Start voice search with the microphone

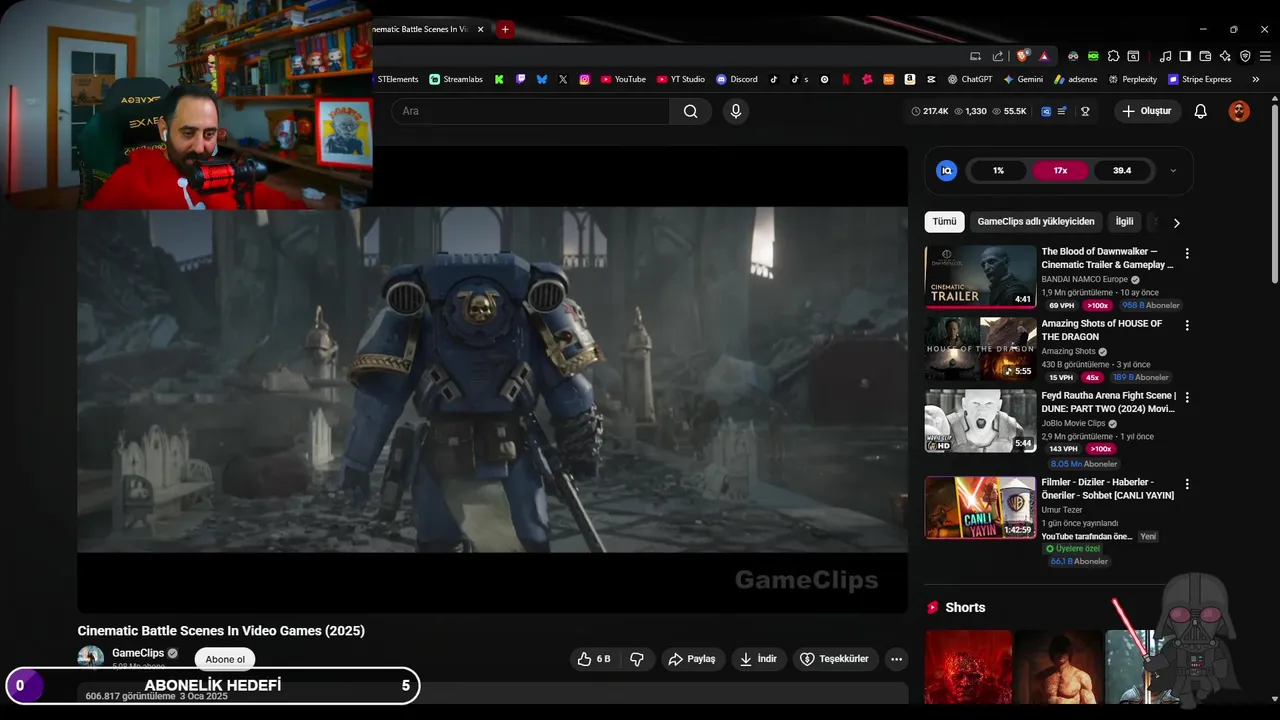coord(736,111)
